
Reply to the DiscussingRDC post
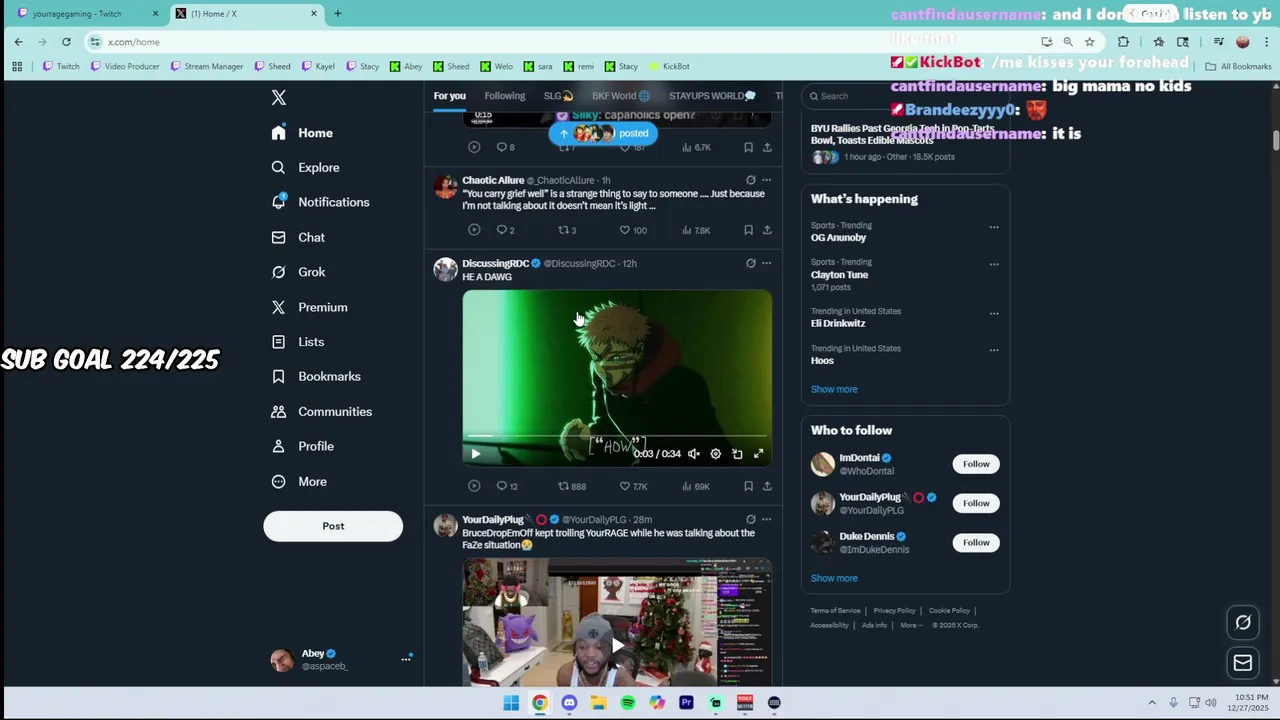pos(507,486)
